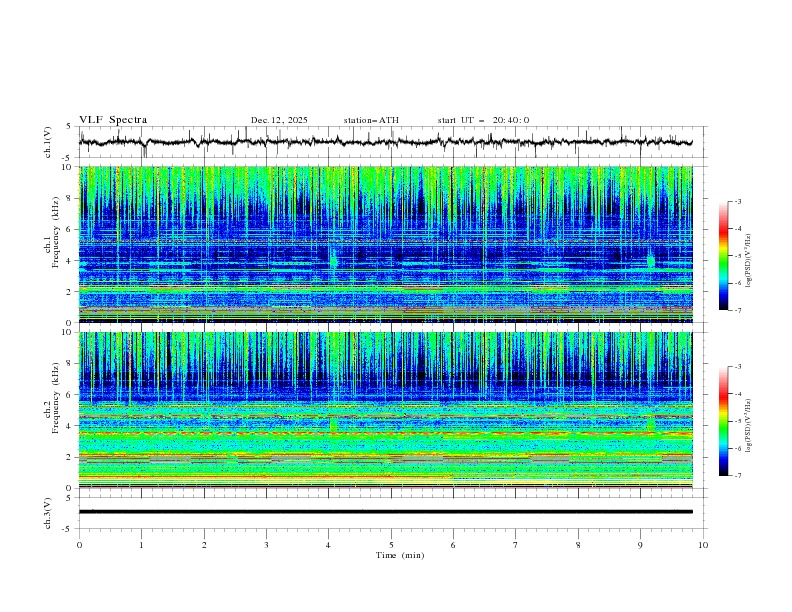Click the "8" kHz tick of ch.2 spectrogram

coord(71,364)
